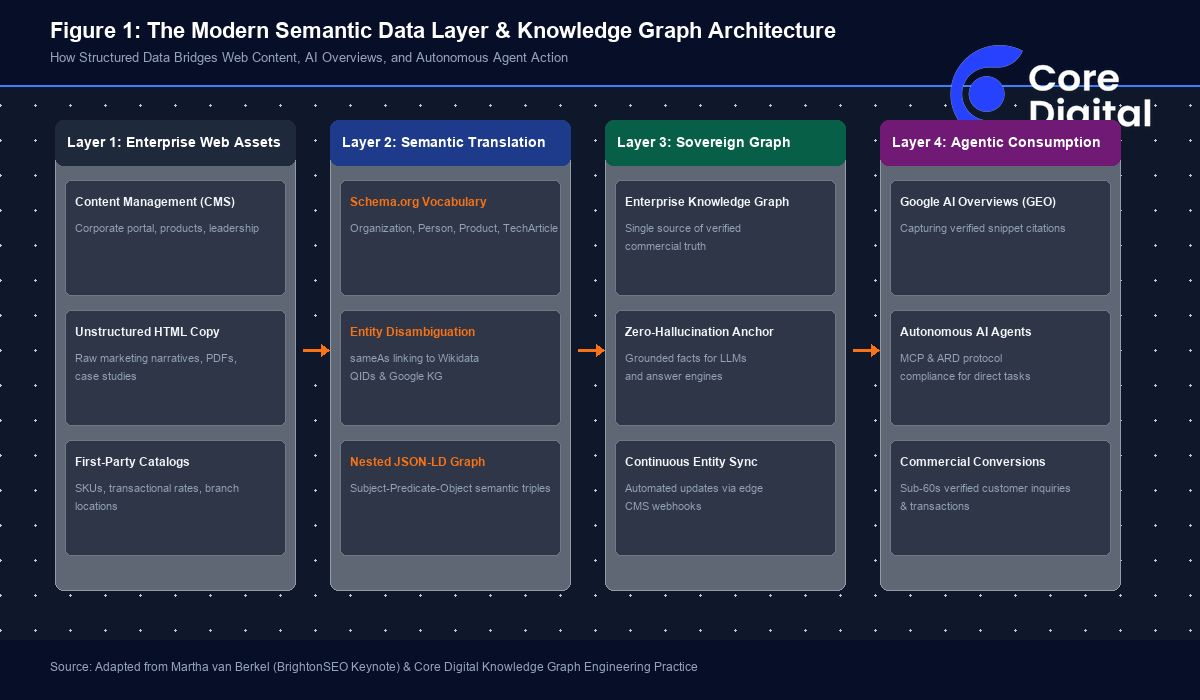The width and height of the screenshot is (1200, 700).
Task: Click 'sameAs linking to Wikidata' text
Action: pos(414,358)
